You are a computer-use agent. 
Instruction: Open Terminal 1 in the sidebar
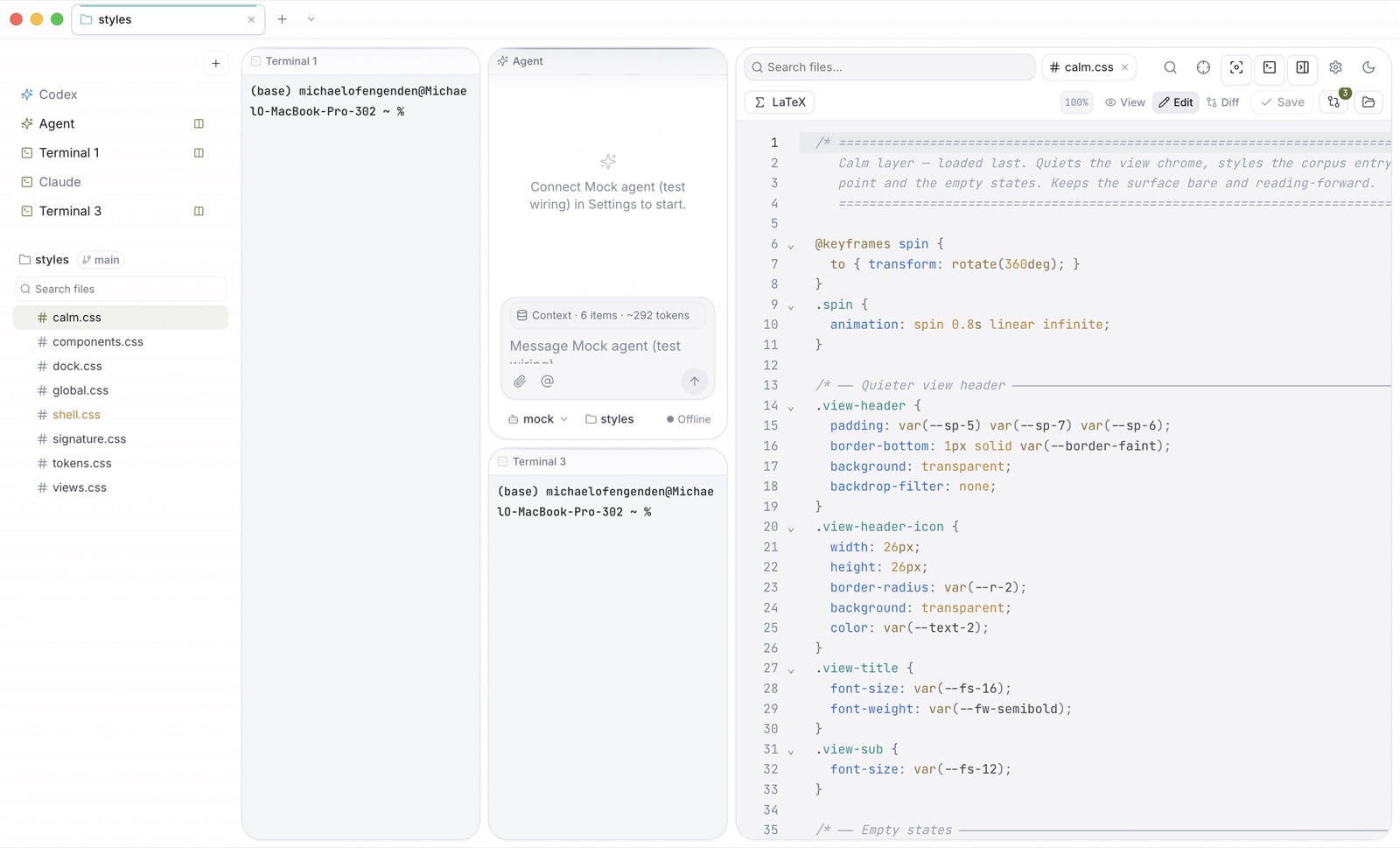click(69, 152)
